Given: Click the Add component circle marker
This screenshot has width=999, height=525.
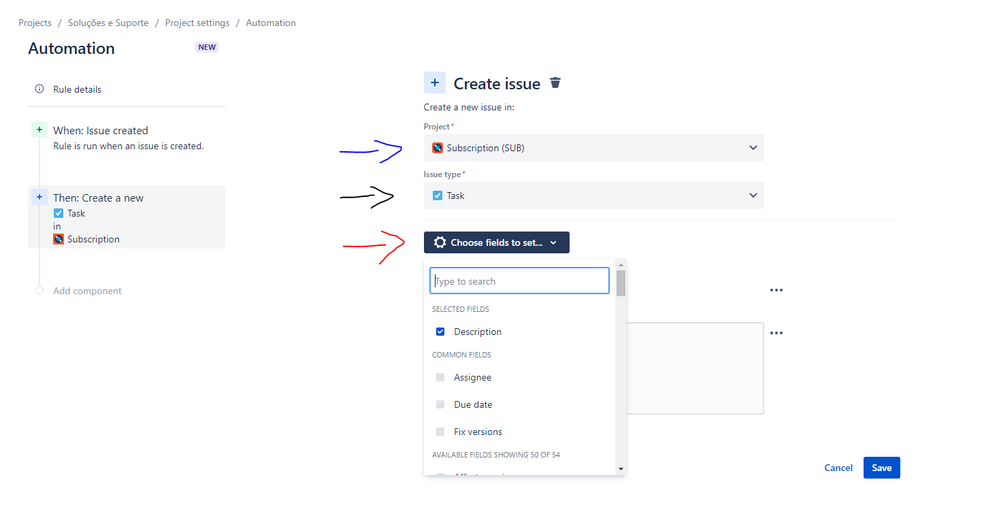Looking at the screenshot, I should click(40, 291).
